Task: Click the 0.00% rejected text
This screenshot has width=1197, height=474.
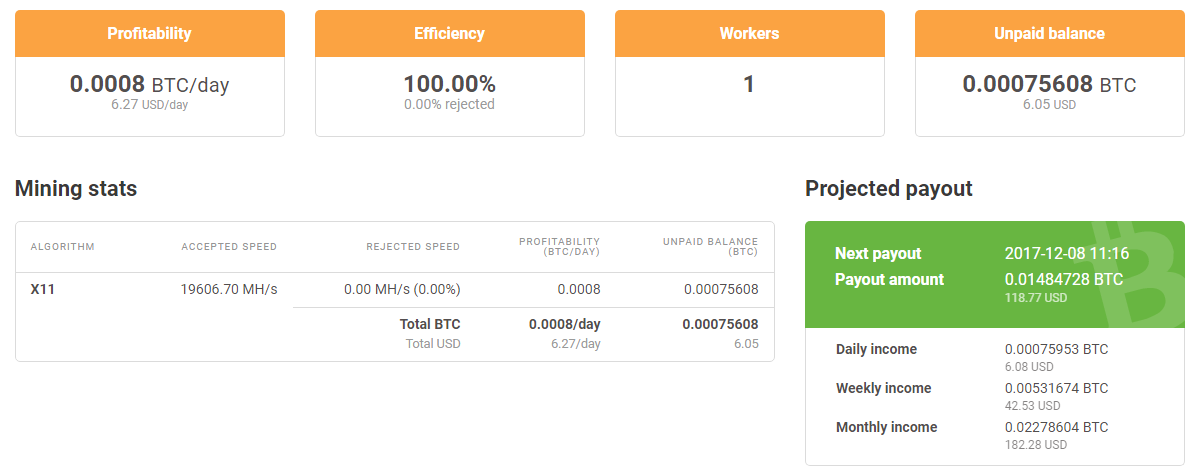Action: point(450,104)
